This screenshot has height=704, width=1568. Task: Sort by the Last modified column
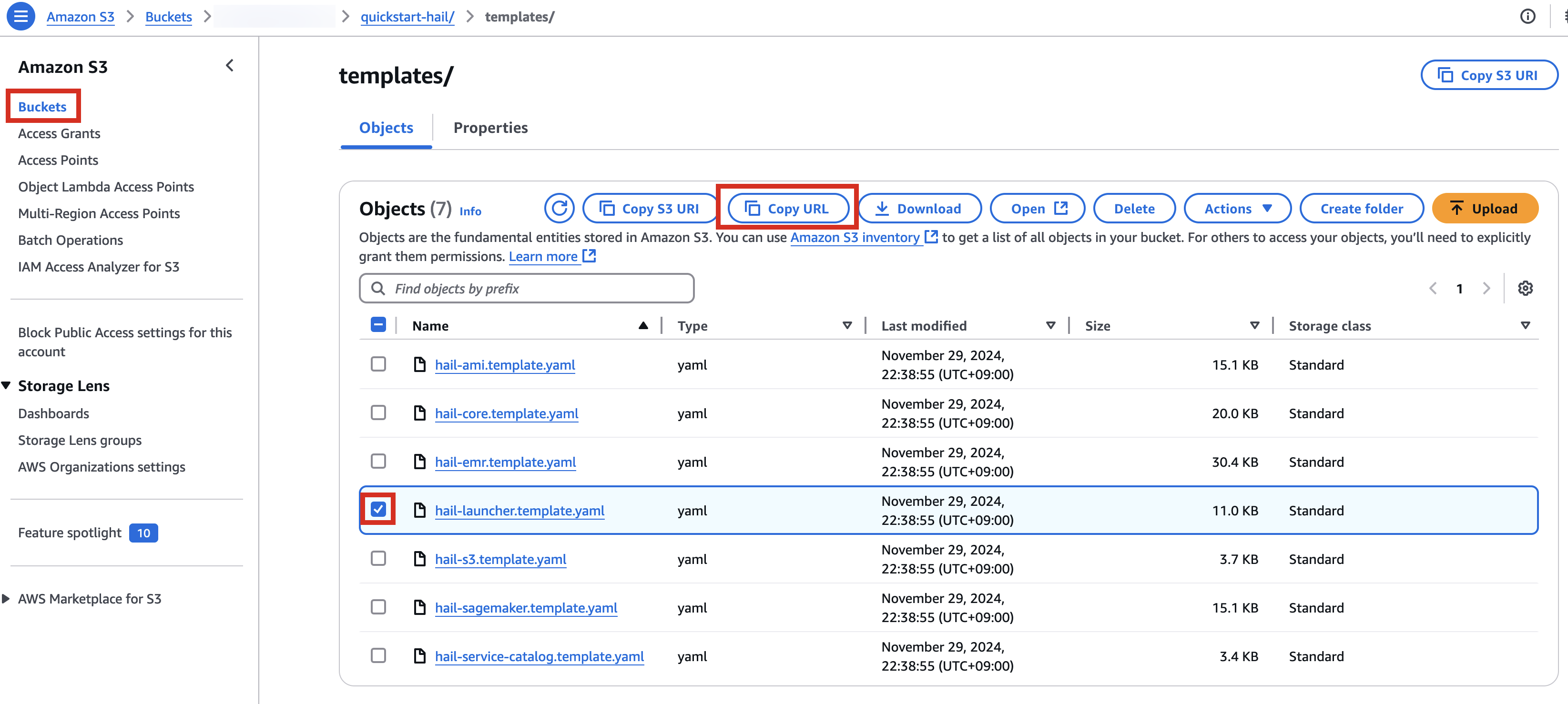[923, 326]
